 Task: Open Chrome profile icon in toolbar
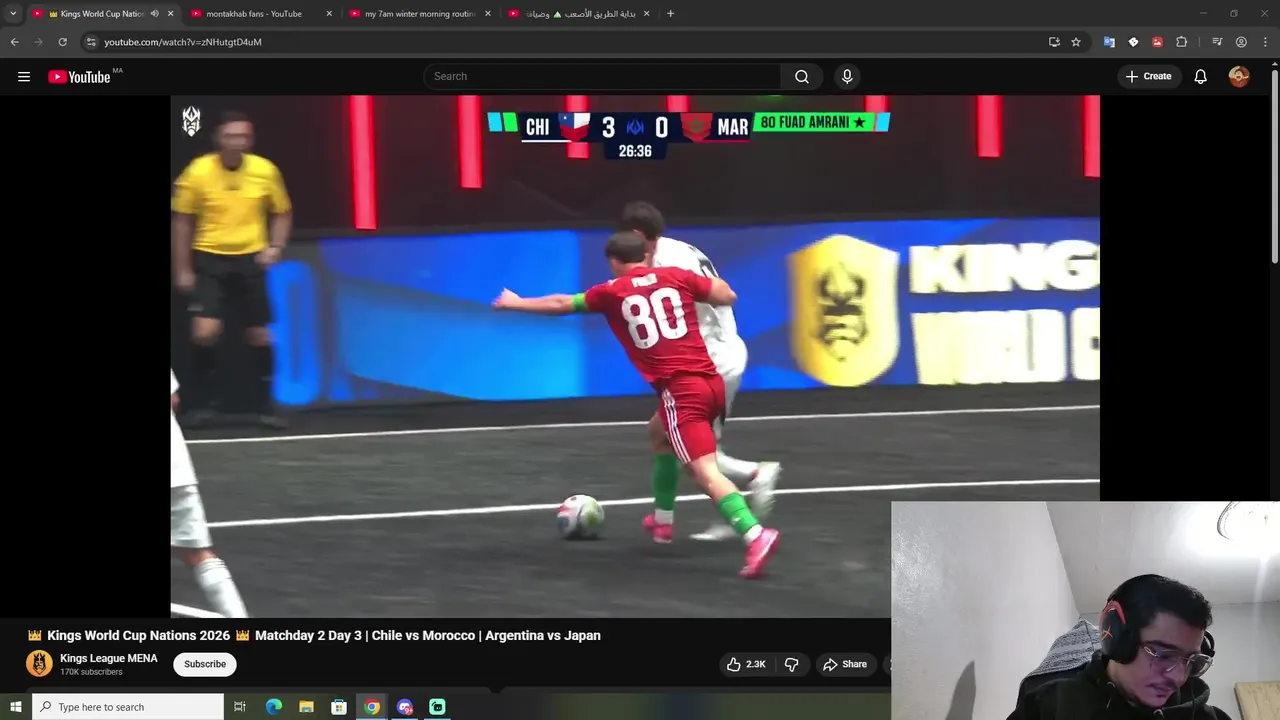(x=1241, y=42)
